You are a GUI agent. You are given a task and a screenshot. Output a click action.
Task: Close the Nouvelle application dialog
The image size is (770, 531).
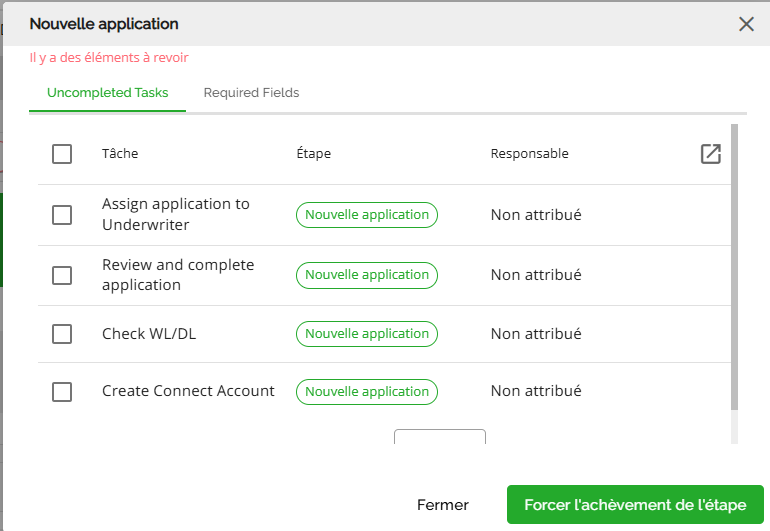click(746, 24)
